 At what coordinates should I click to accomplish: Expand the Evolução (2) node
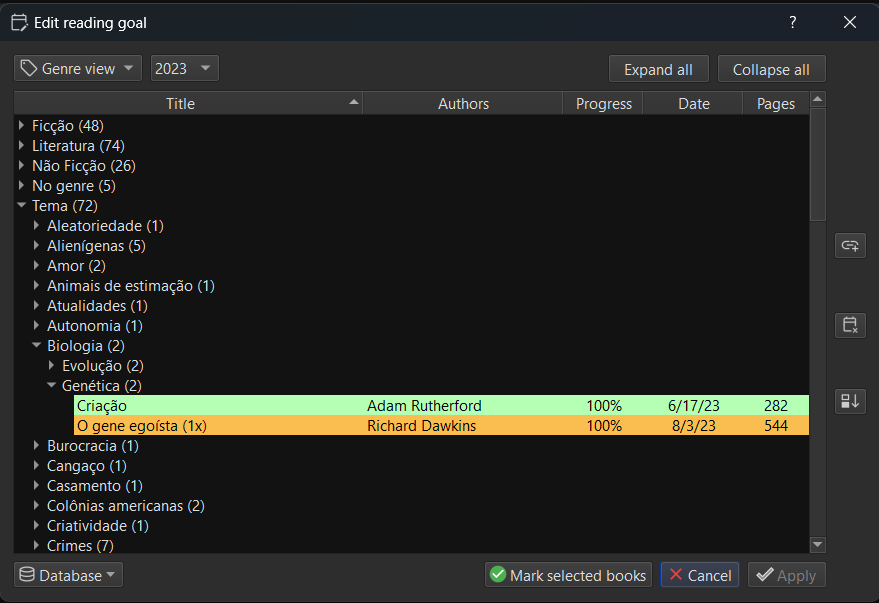52,366
